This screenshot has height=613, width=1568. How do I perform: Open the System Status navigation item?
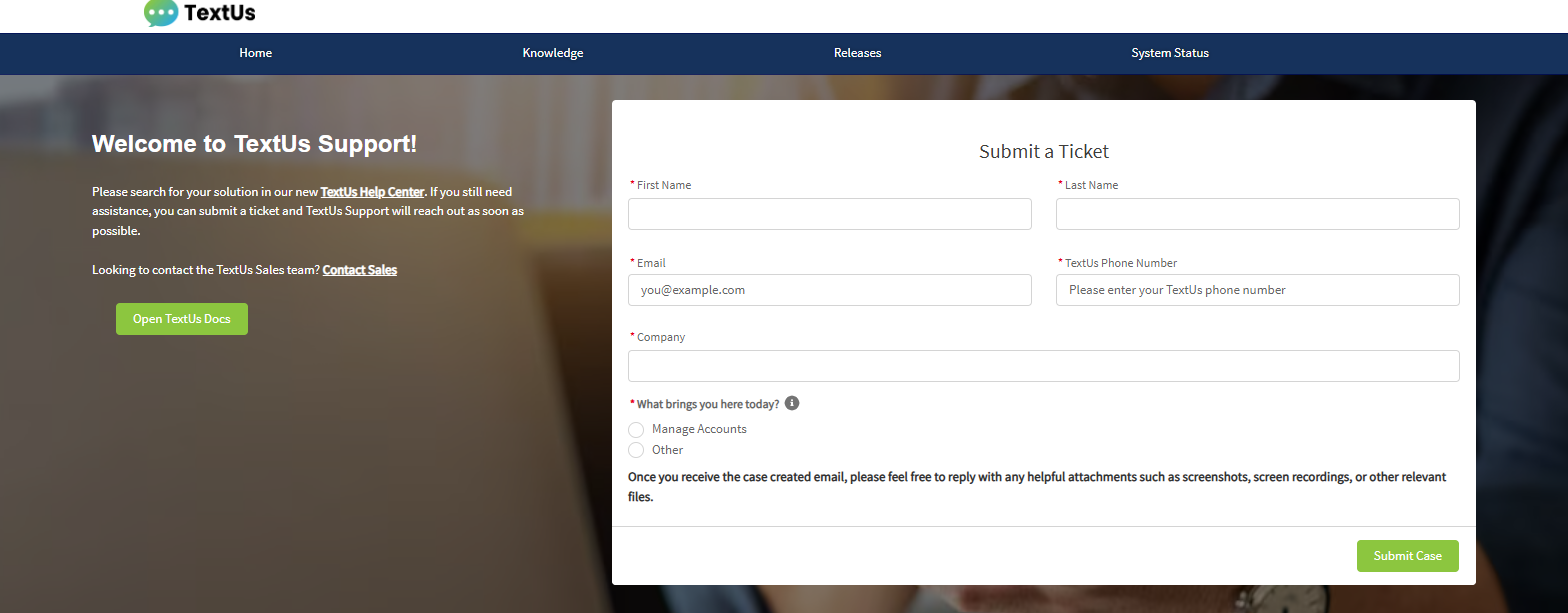[1170, 53]
